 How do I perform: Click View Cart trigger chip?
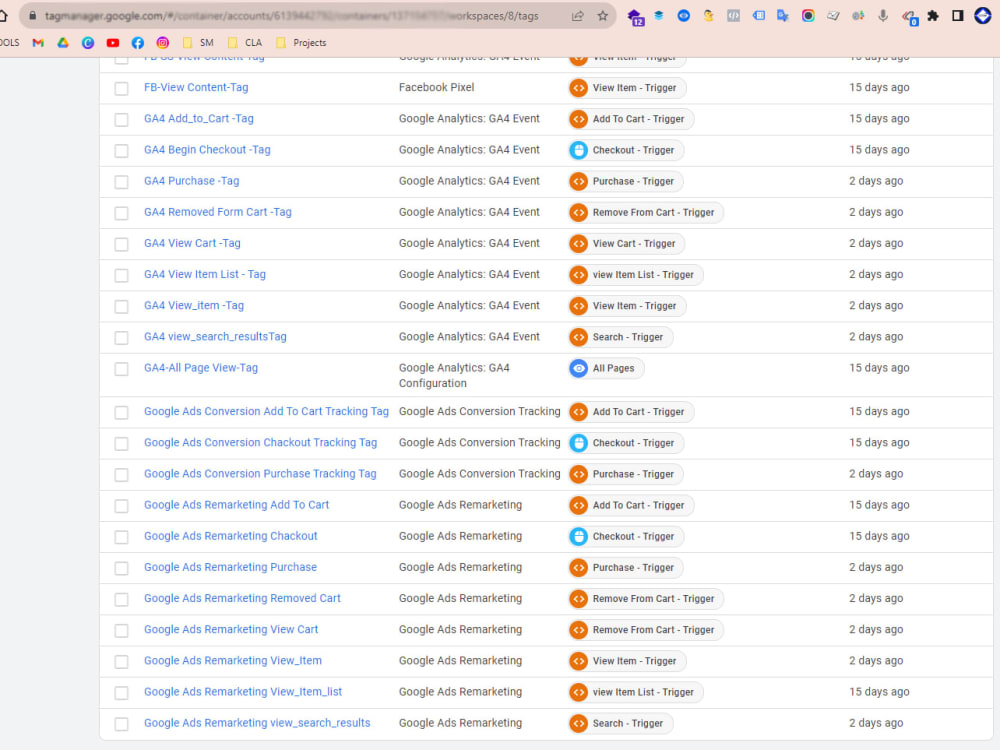pyautogui.click(x=626, y=244)
